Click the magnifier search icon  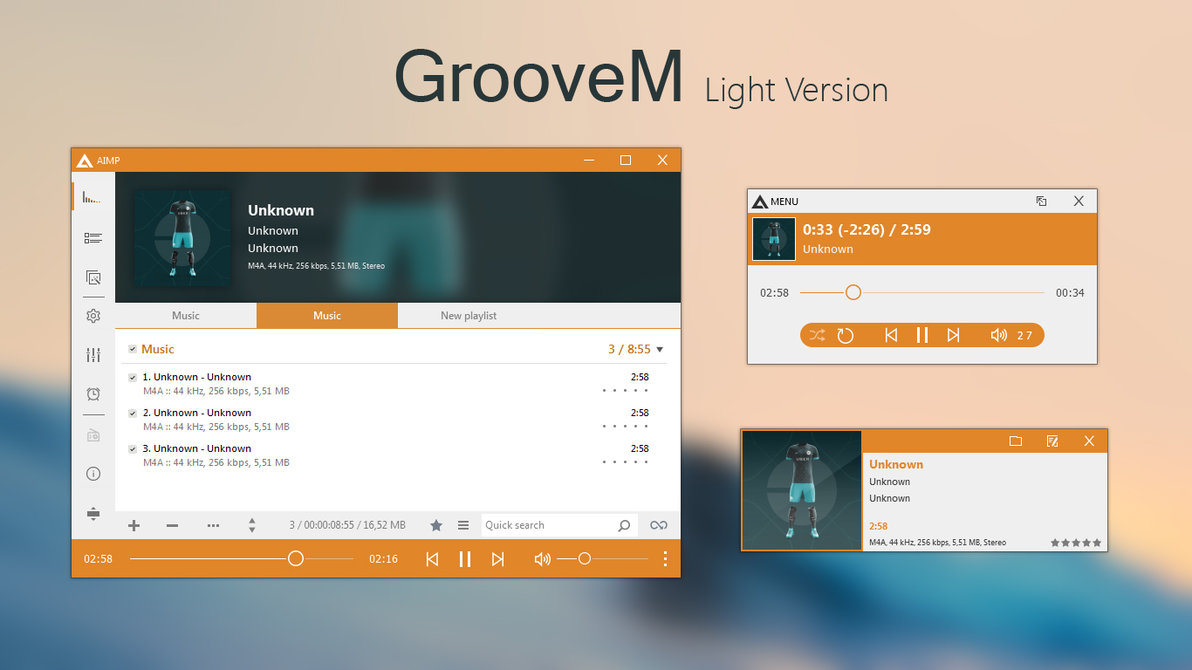pyautogui.click(x=624, y=526)
